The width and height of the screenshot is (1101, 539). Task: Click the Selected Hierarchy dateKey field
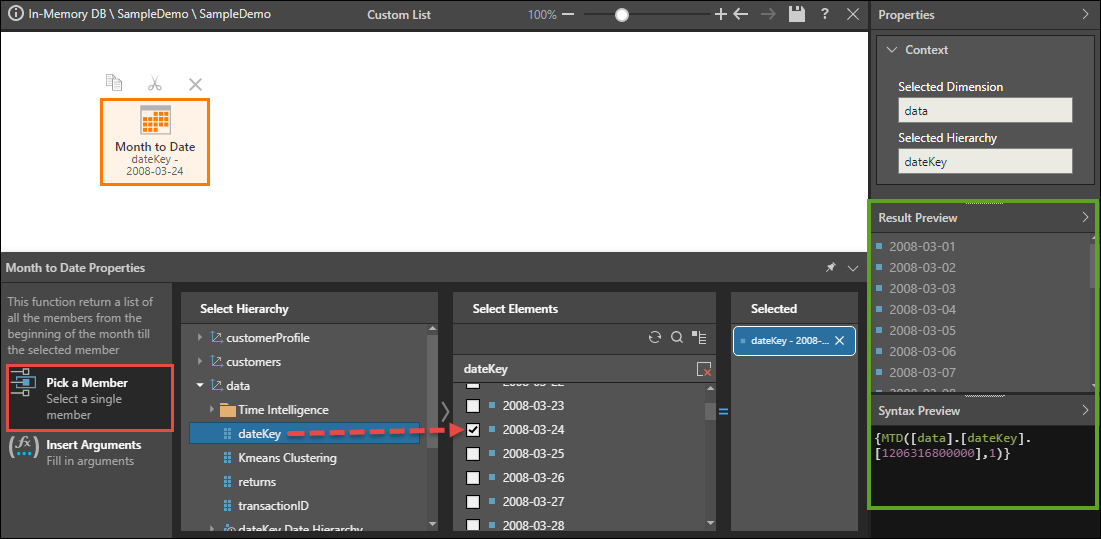[984, 161]
